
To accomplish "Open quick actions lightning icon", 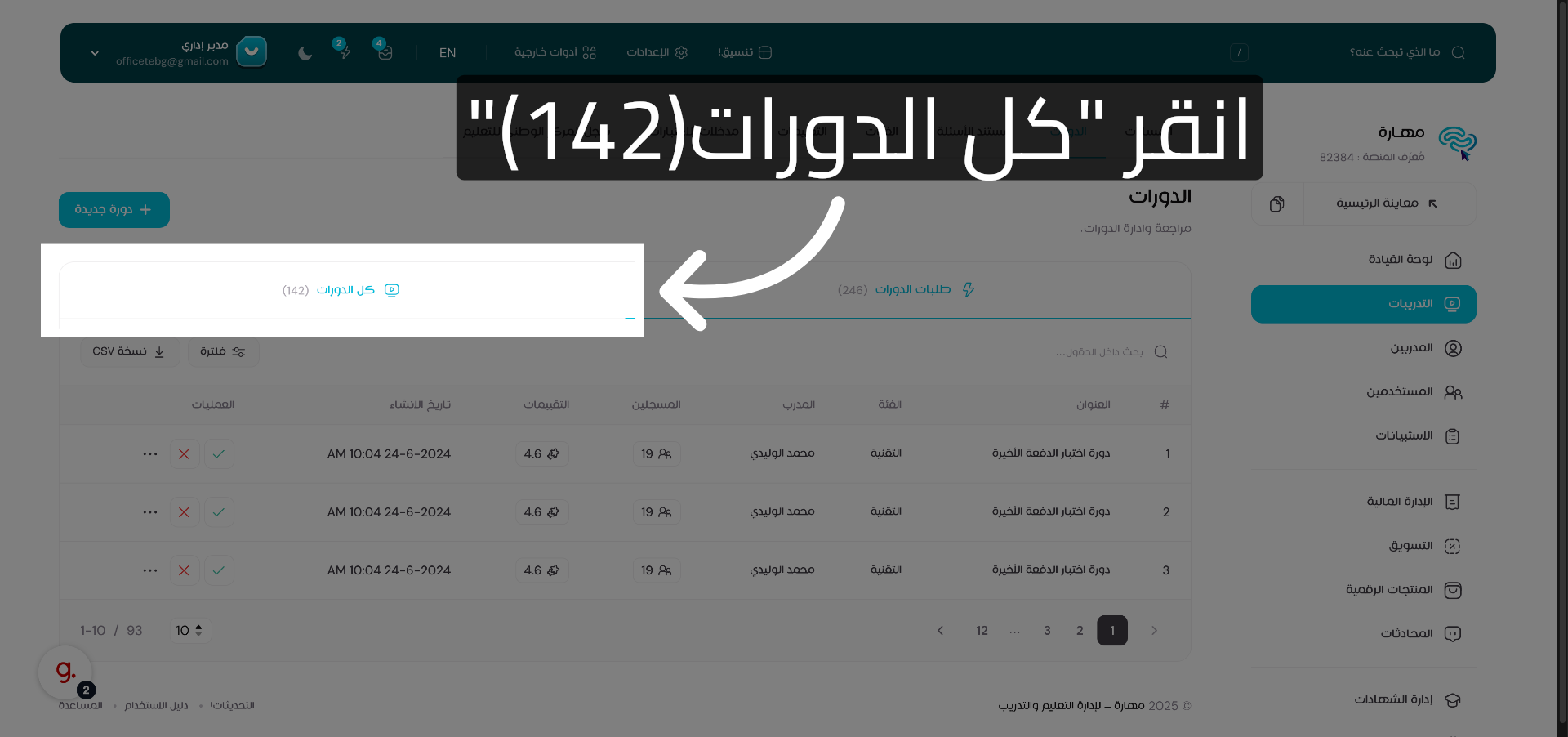I will 345,52.
